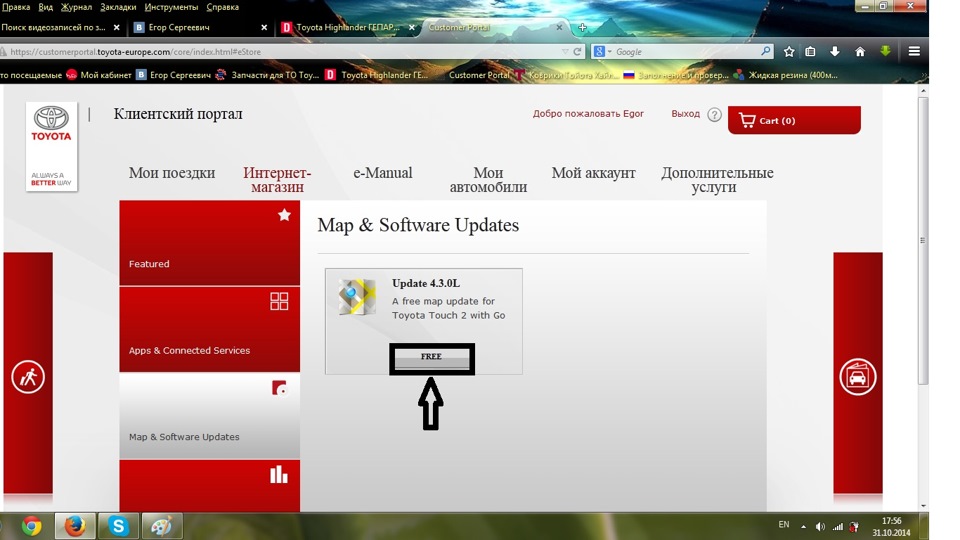Click the browser URL address bar
960x540 pixels.
click(x=282, y=52)
